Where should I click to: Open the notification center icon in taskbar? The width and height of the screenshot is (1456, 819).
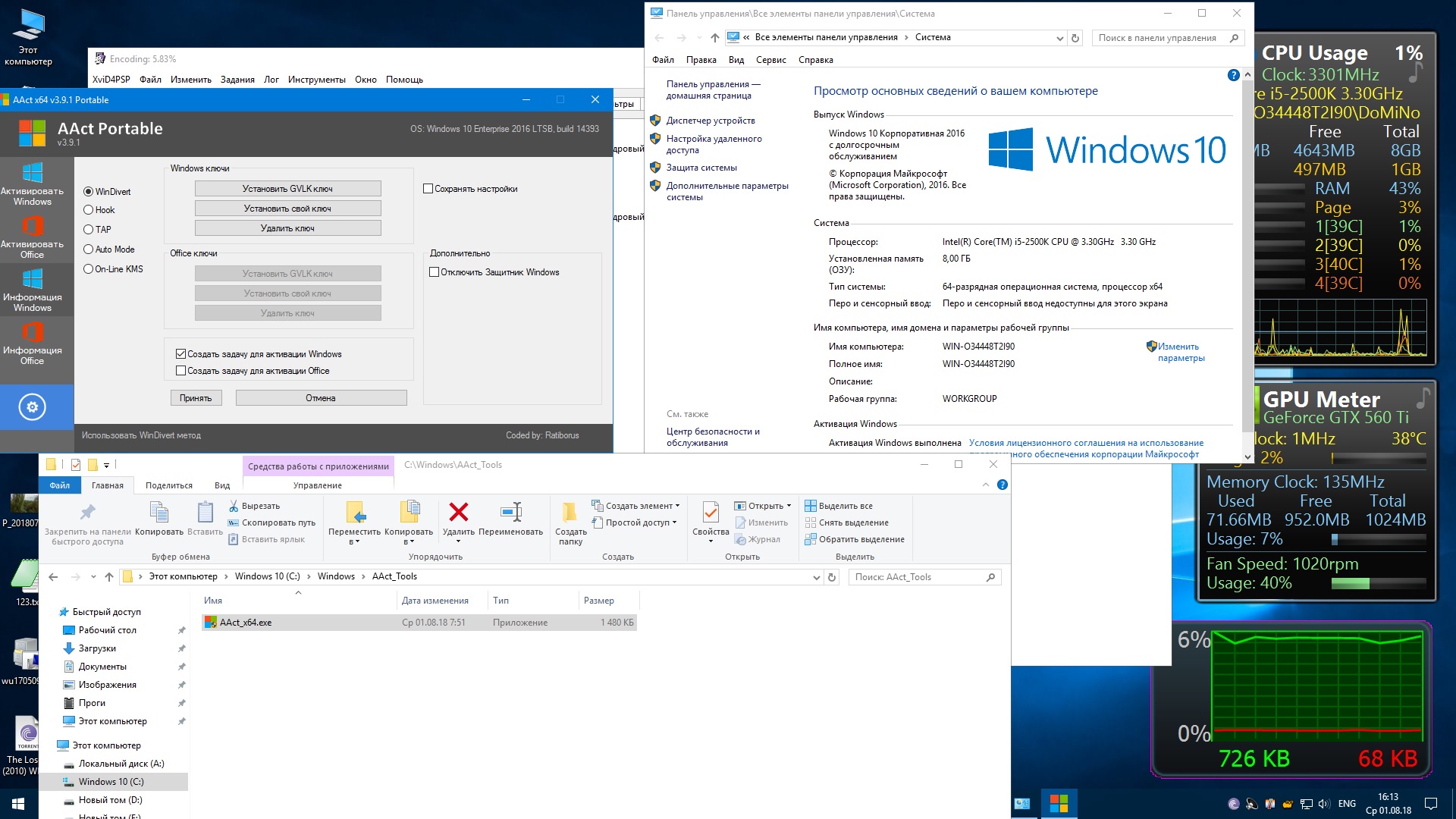coord(1430,804)
